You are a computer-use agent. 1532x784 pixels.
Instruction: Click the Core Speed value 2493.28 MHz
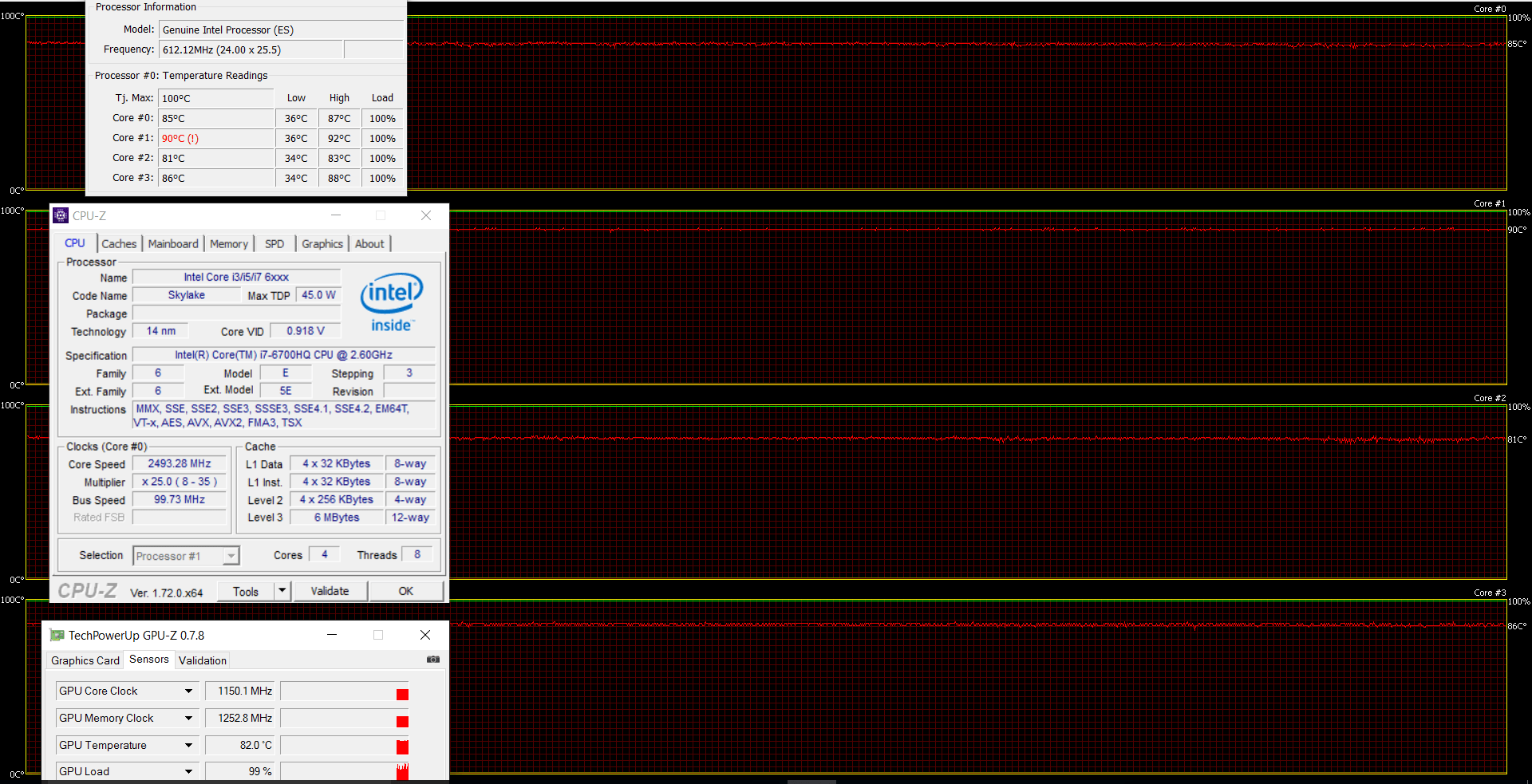point(180,463)
